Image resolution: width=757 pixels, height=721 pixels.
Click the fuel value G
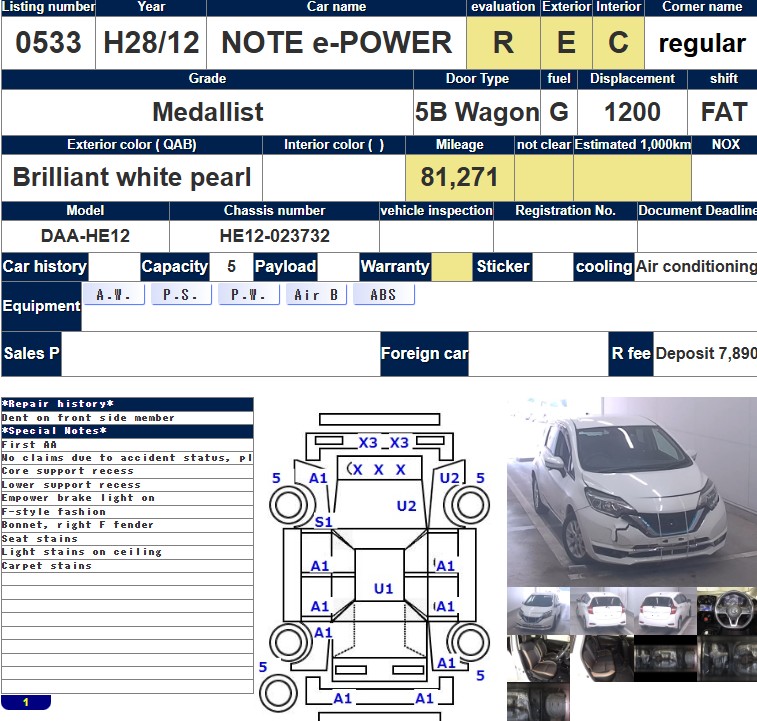pos(559,112)
